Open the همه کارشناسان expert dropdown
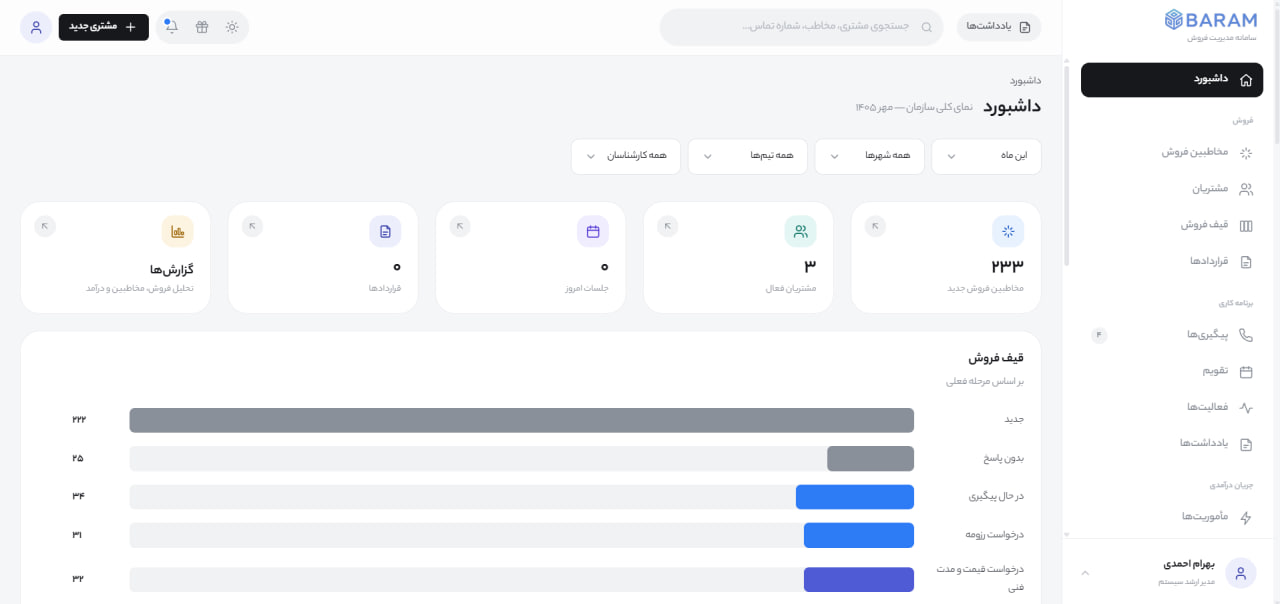 pos(626,156)
